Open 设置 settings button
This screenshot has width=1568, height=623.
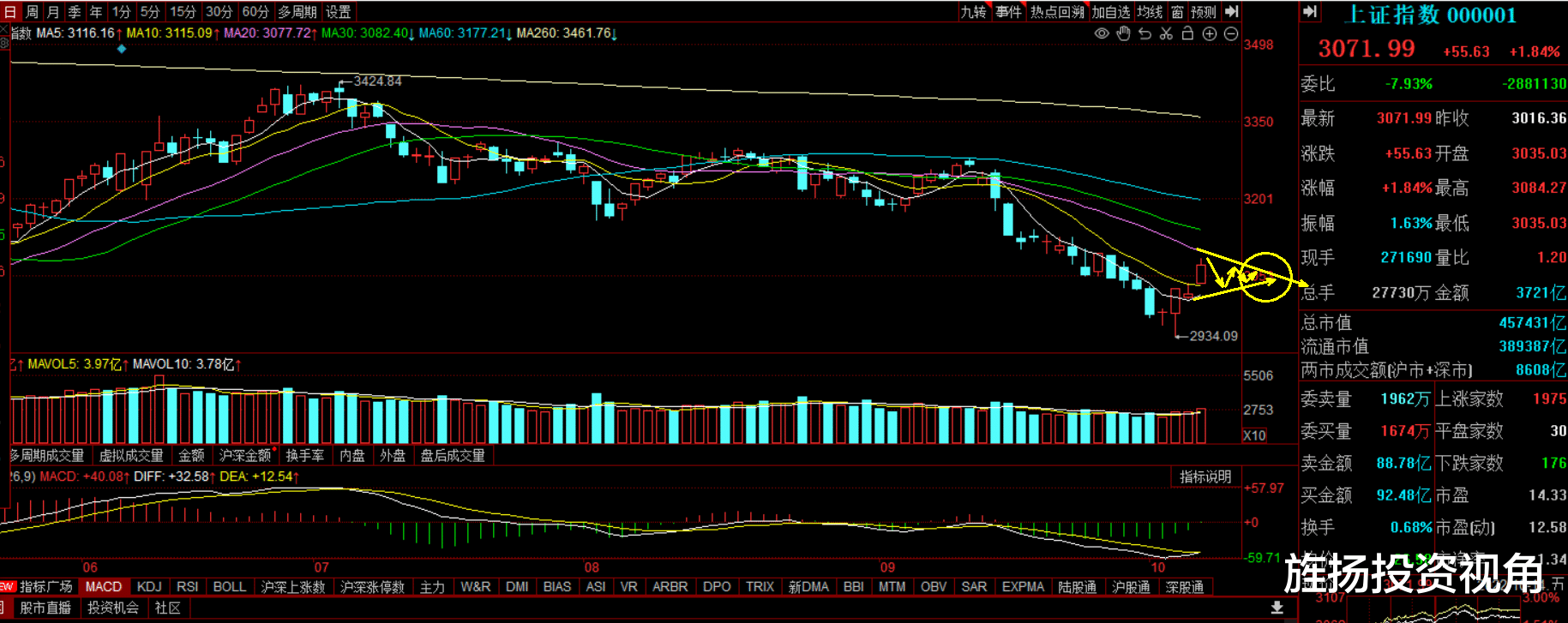(339, 11)
